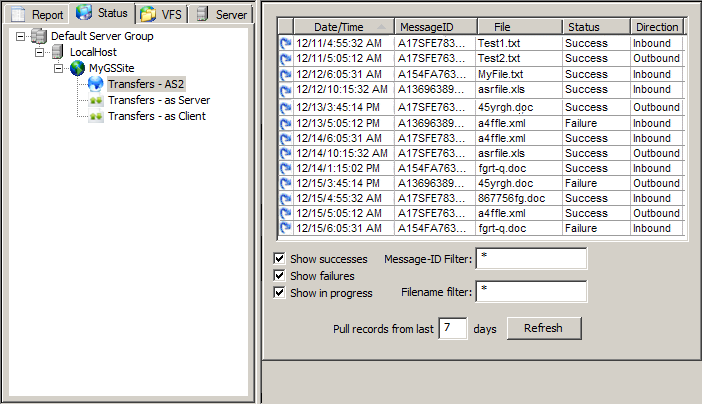Switch to the Report tab

(37, 14)
